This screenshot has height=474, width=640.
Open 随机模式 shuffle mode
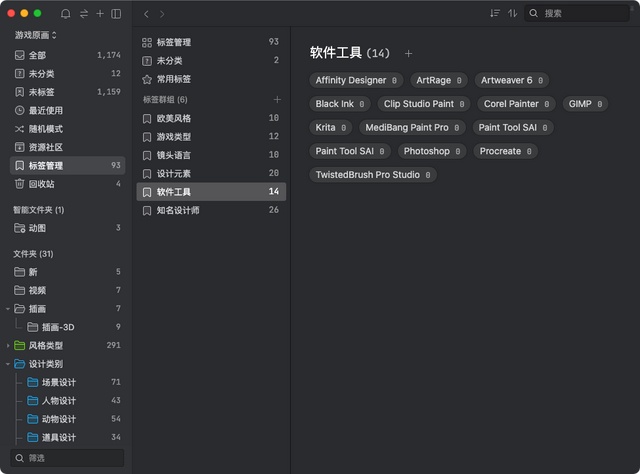(67, 129)
